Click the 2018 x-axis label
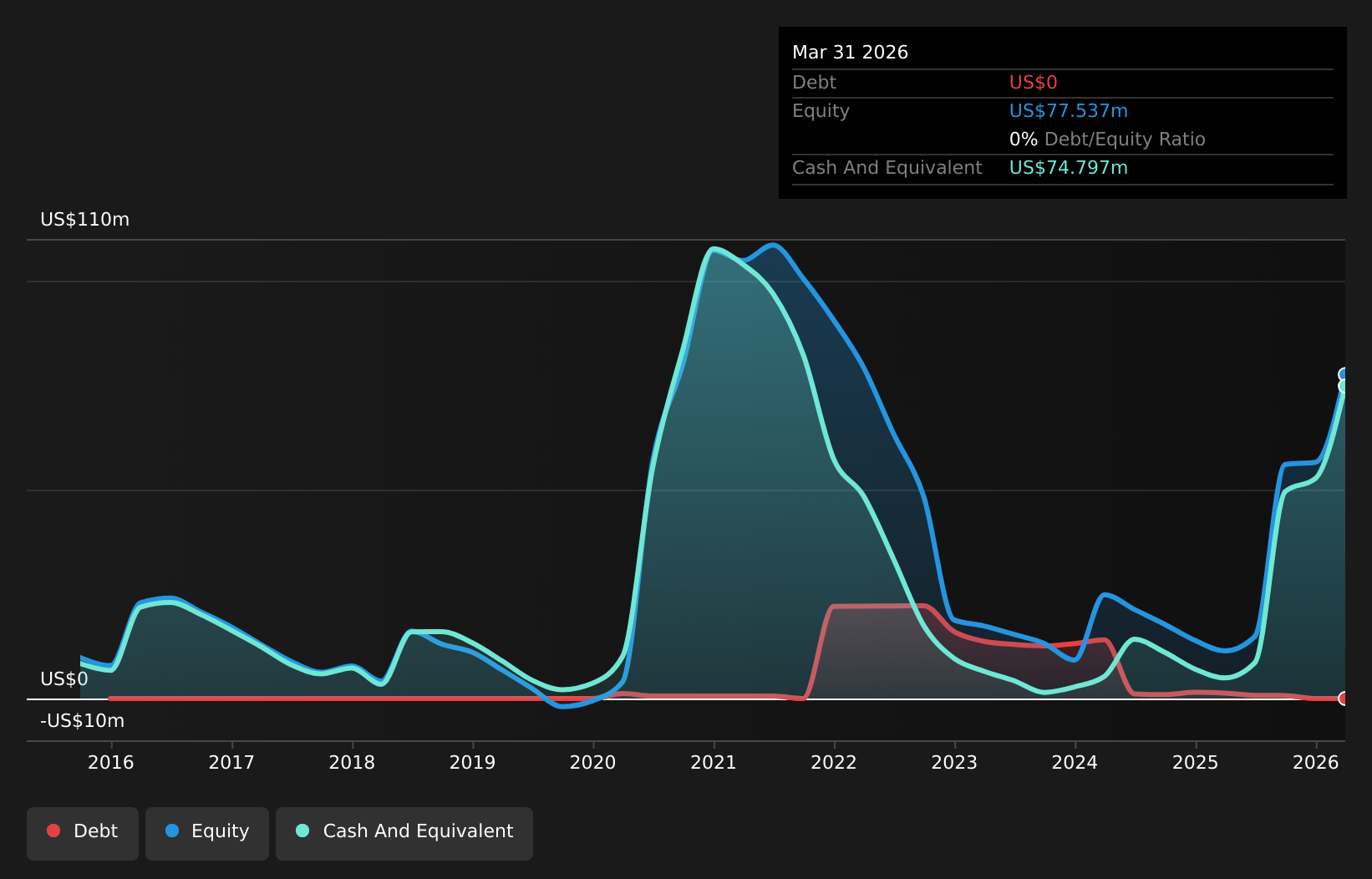 click(352, 762)
